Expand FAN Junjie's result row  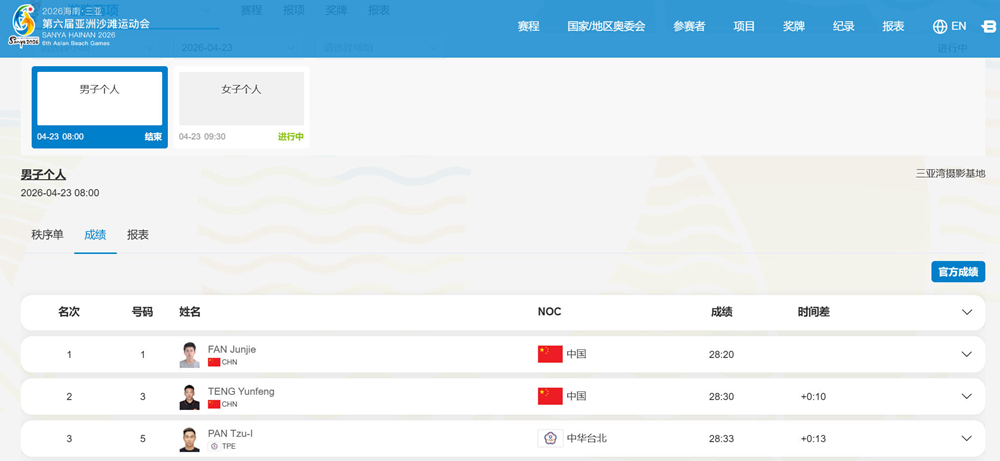click(x=966, y=354)
